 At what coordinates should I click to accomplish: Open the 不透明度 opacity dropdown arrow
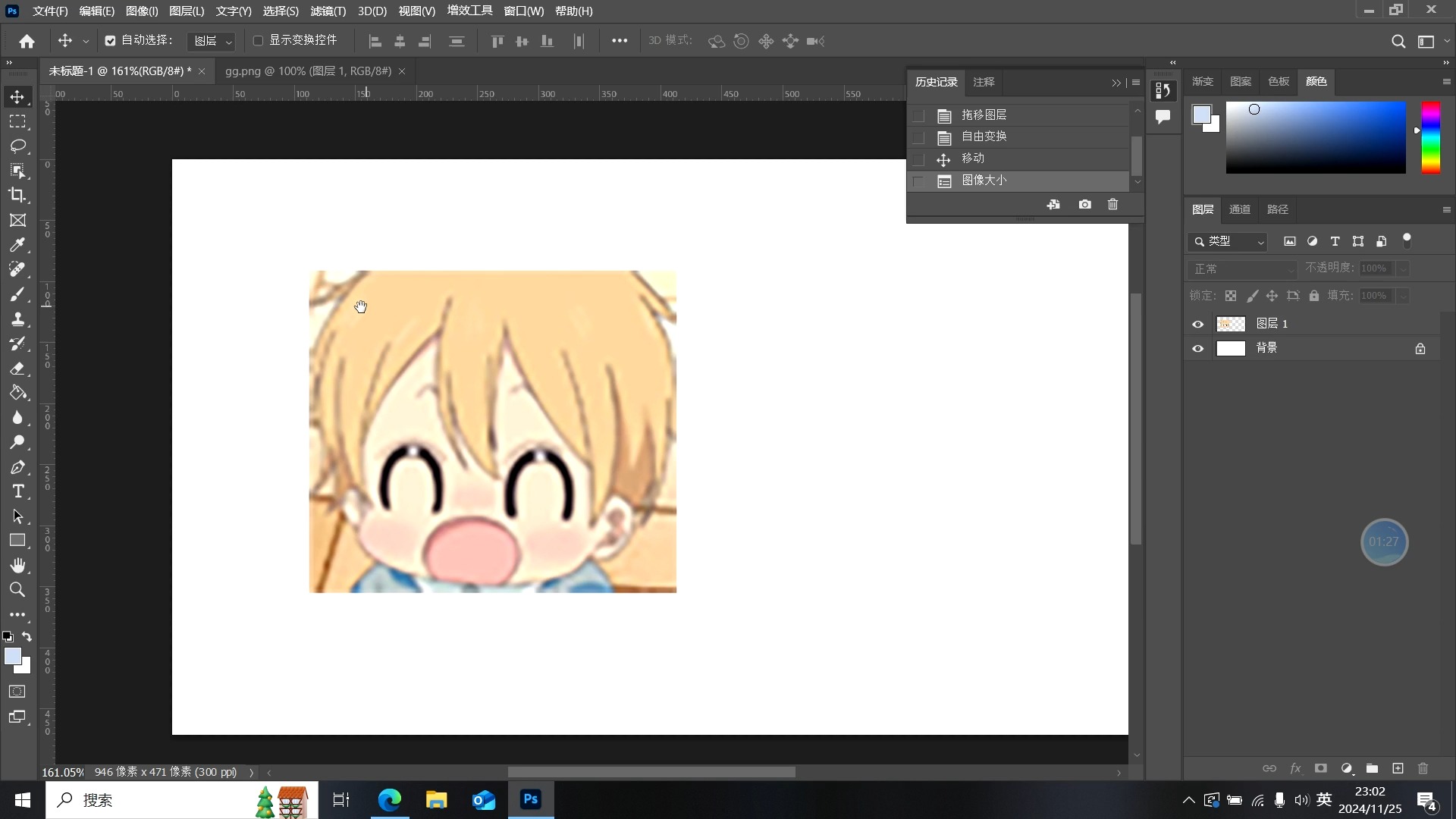click(x=1403, y=268)
